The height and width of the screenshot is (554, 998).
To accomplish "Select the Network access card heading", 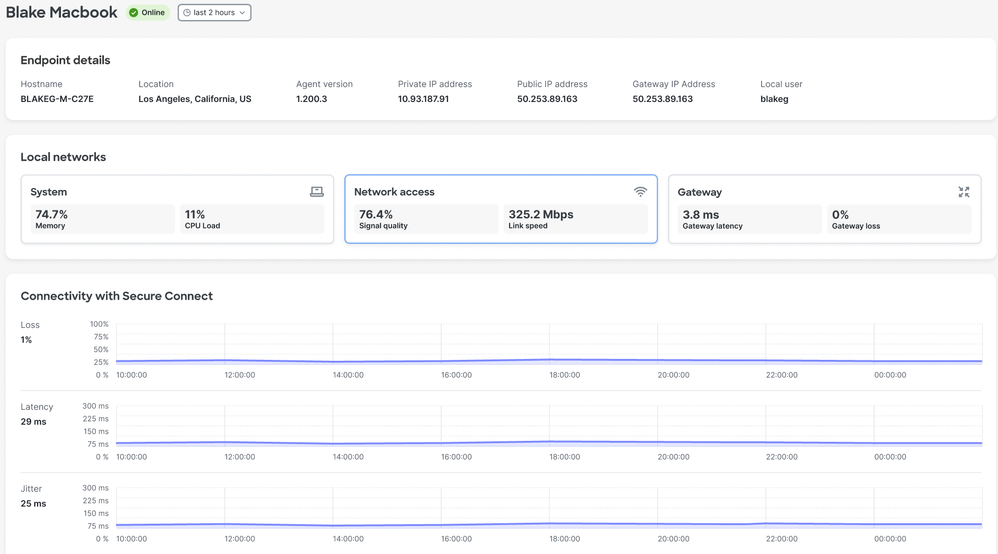I will point(394,192).
